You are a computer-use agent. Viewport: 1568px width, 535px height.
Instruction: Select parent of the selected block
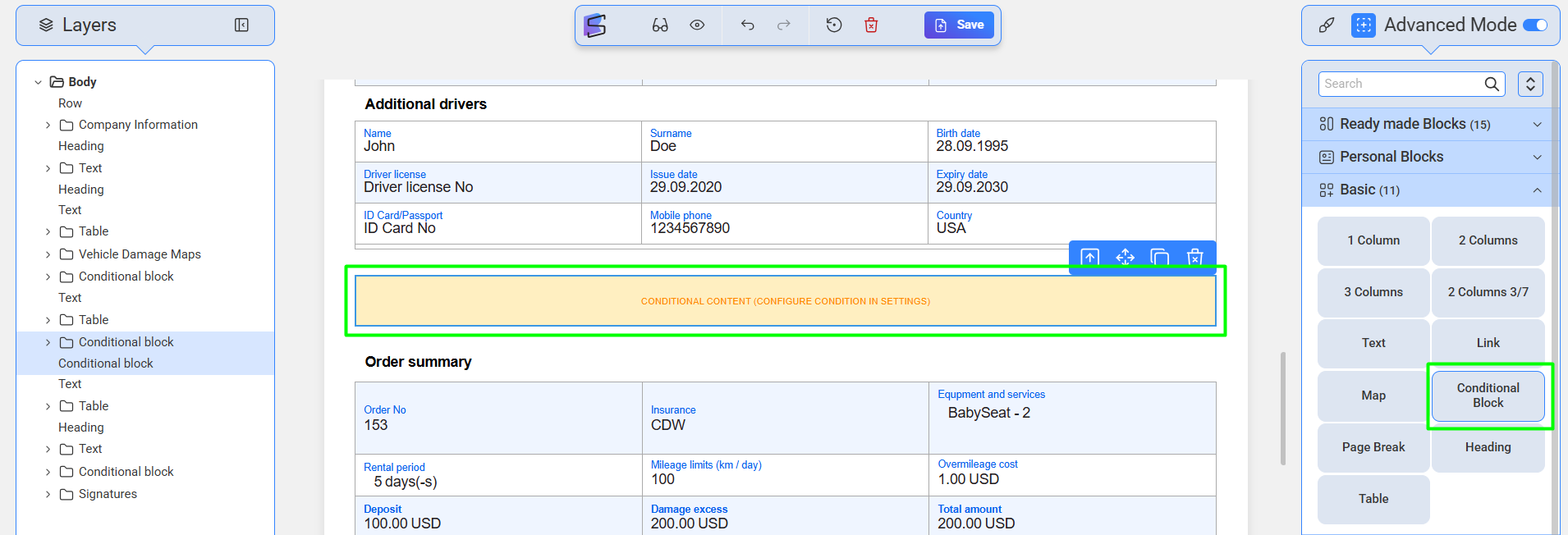click(x=1089, y=257)
